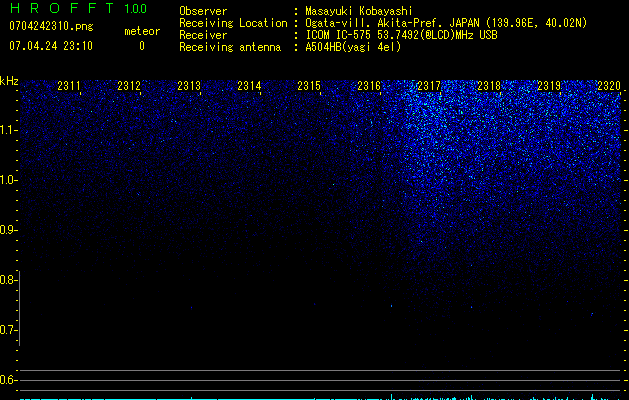Image resolution: width=629 pixels, height=400 pixels.
Task: Click the 2316 time marker
Action: click(x=369, y=86)
